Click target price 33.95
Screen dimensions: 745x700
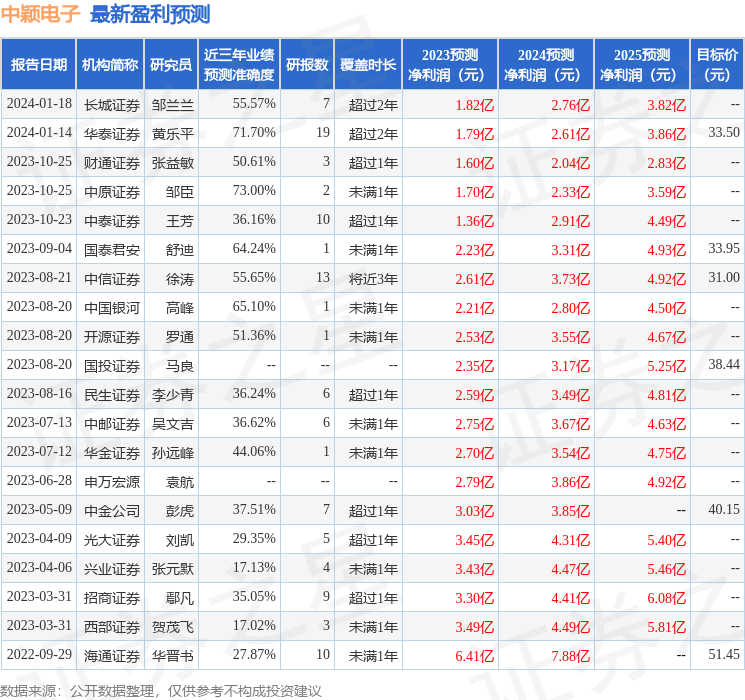click(x=724, y=249)
